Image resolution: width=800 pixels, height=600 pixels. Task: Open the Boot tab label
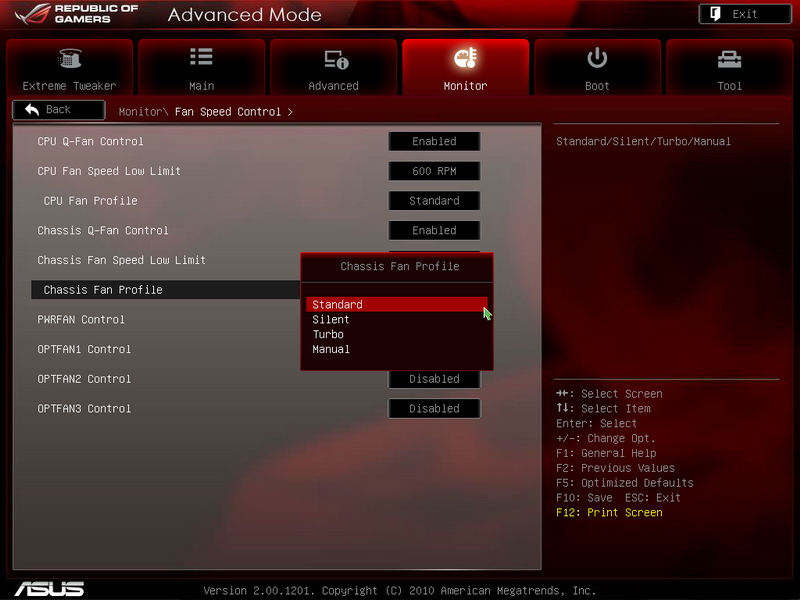click(x=597, y=86)
